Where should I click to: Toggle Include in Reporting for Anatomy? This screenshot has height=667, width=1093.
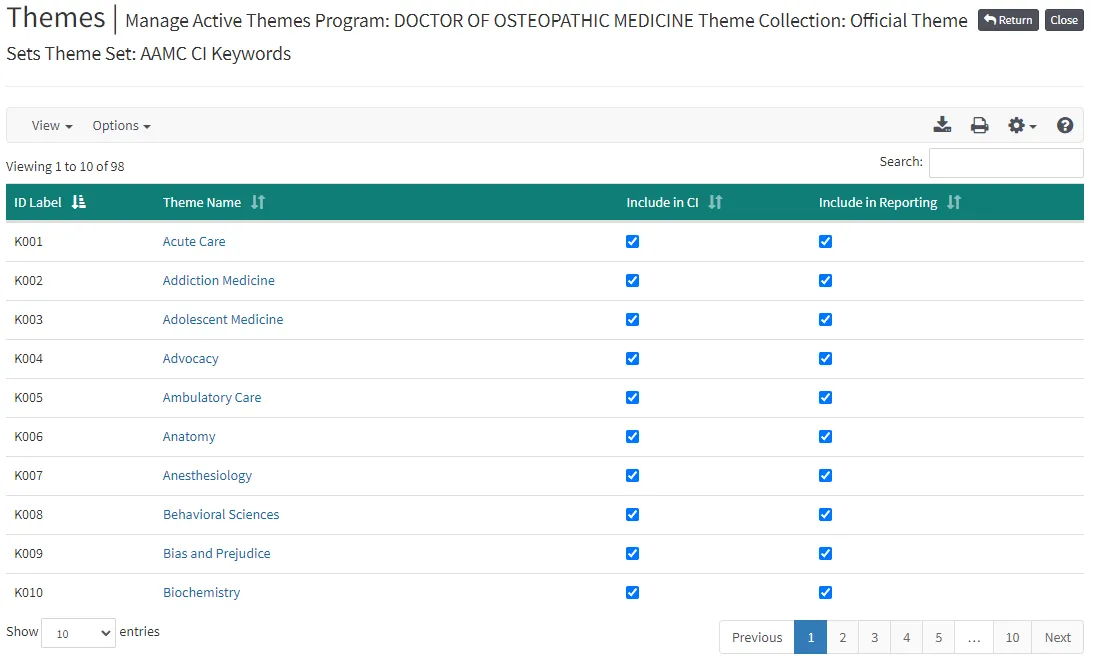[825, 436]
